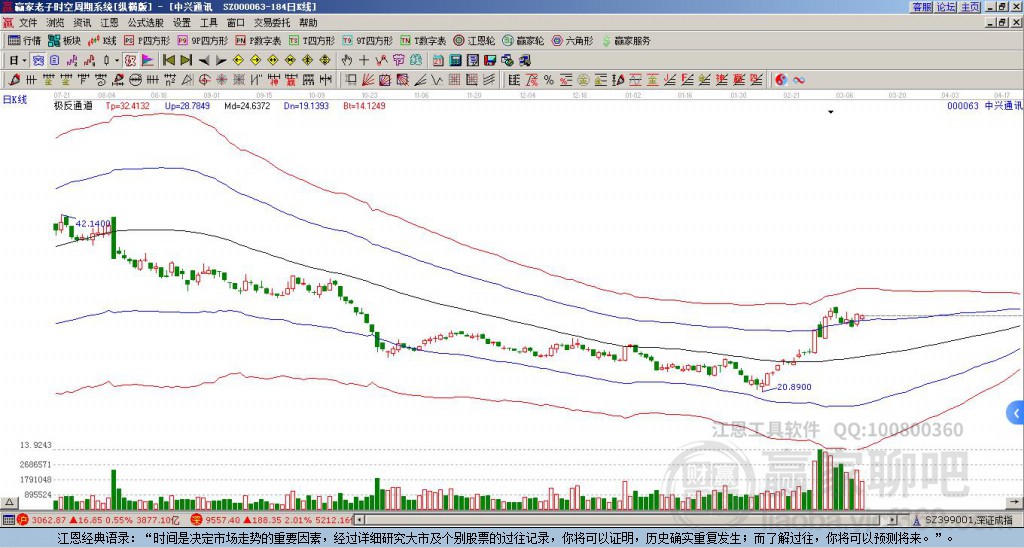Toggle the 权 adjustment button
Screen dimensions: 1024x548
(130, 60)
